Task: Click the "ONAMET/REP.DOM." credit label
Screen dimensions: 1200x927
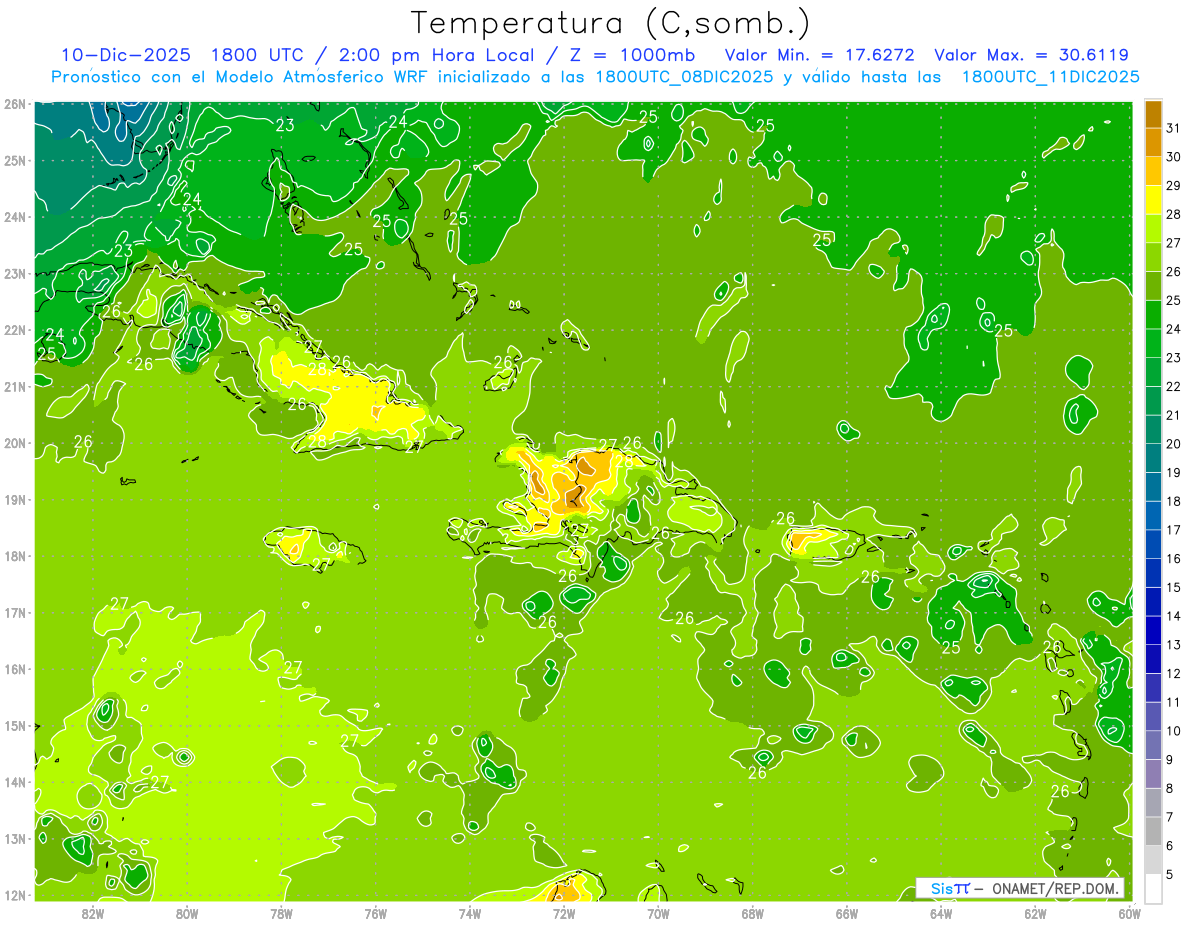Action: click(x=1056, y=888)
